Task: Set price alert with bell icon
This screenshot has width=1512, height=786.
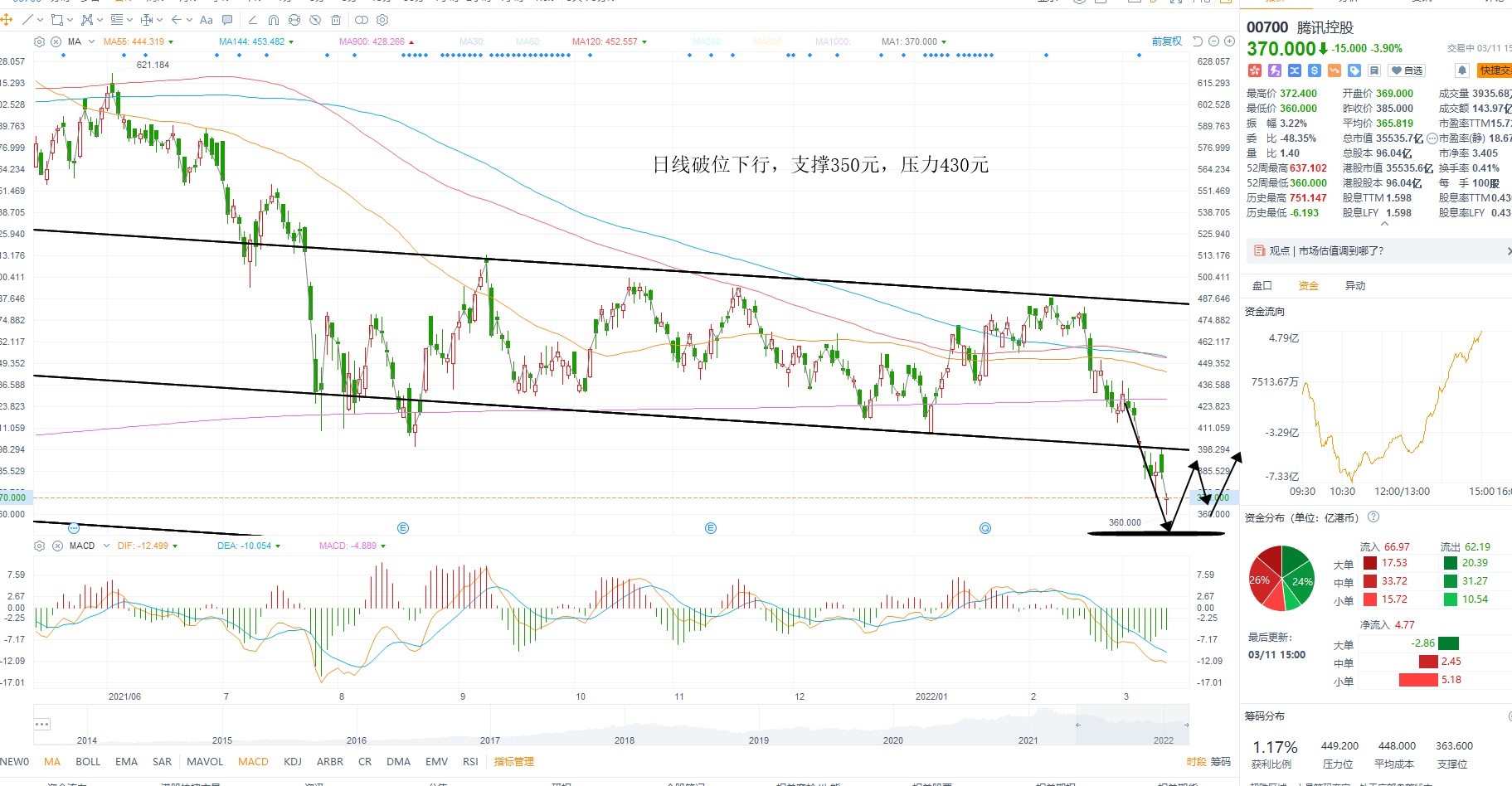Action: pos(1462,70)
